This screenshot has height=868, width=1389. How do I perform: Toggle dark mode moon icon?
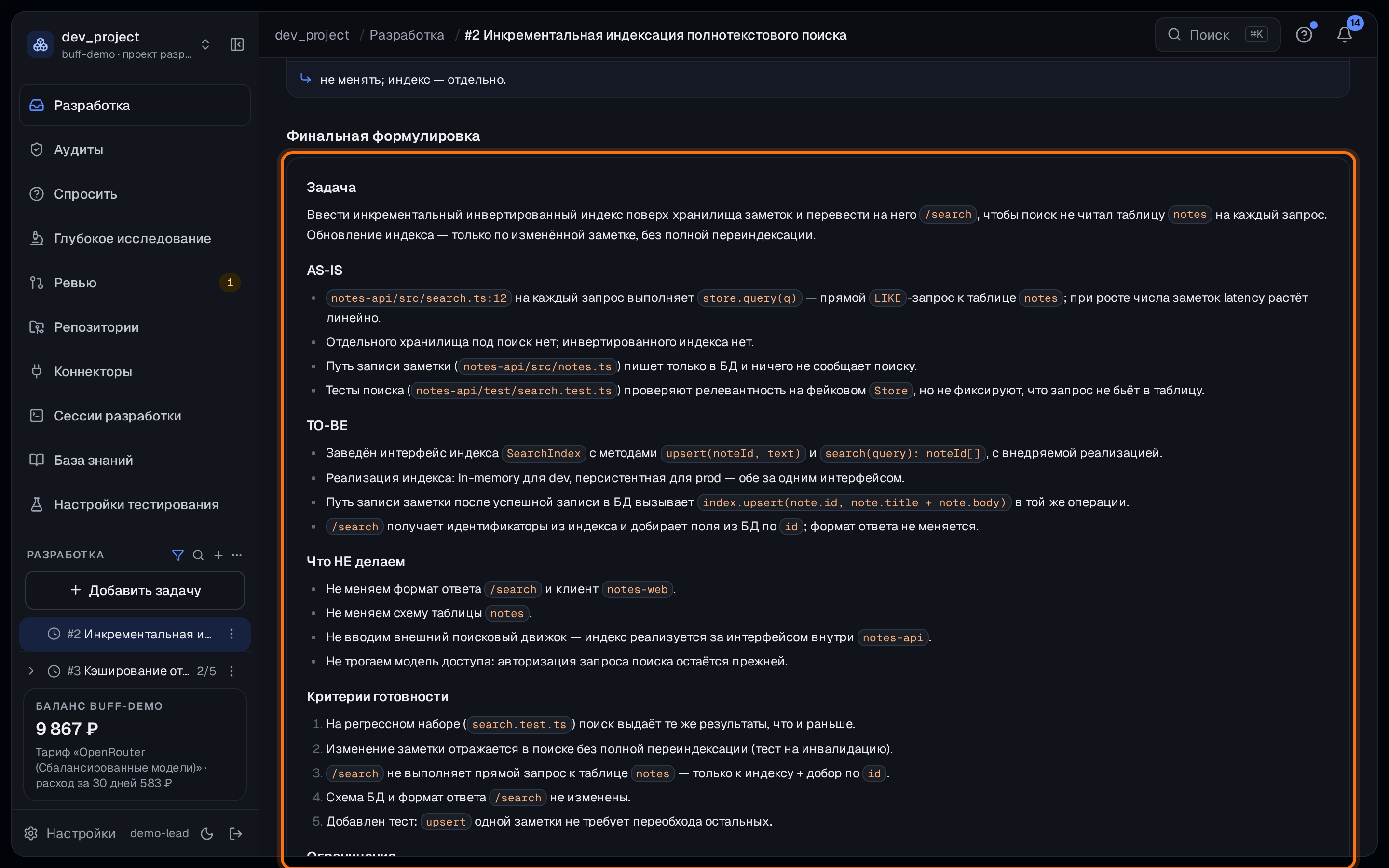point(207,834)
